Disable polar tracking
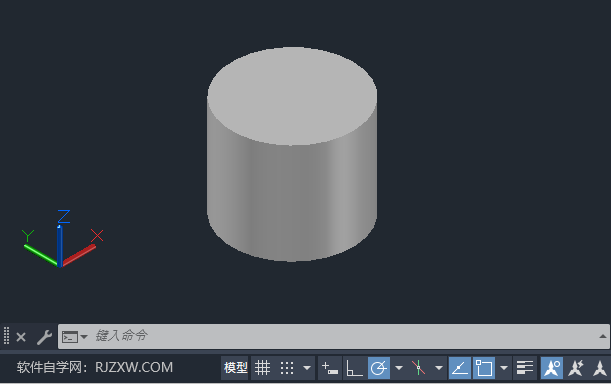Screen dimensions: 611x384 click(379, 368)
